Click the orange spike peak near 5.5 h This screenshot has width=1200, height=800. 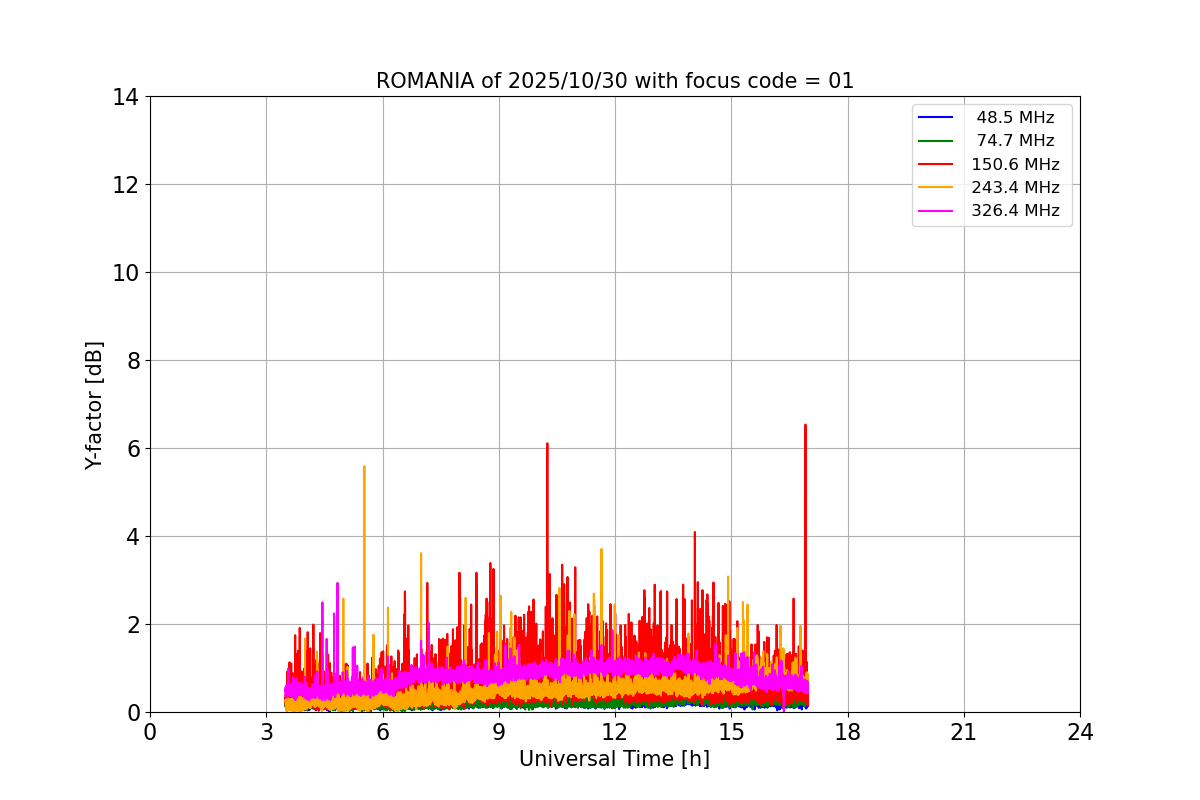[364, 467]
